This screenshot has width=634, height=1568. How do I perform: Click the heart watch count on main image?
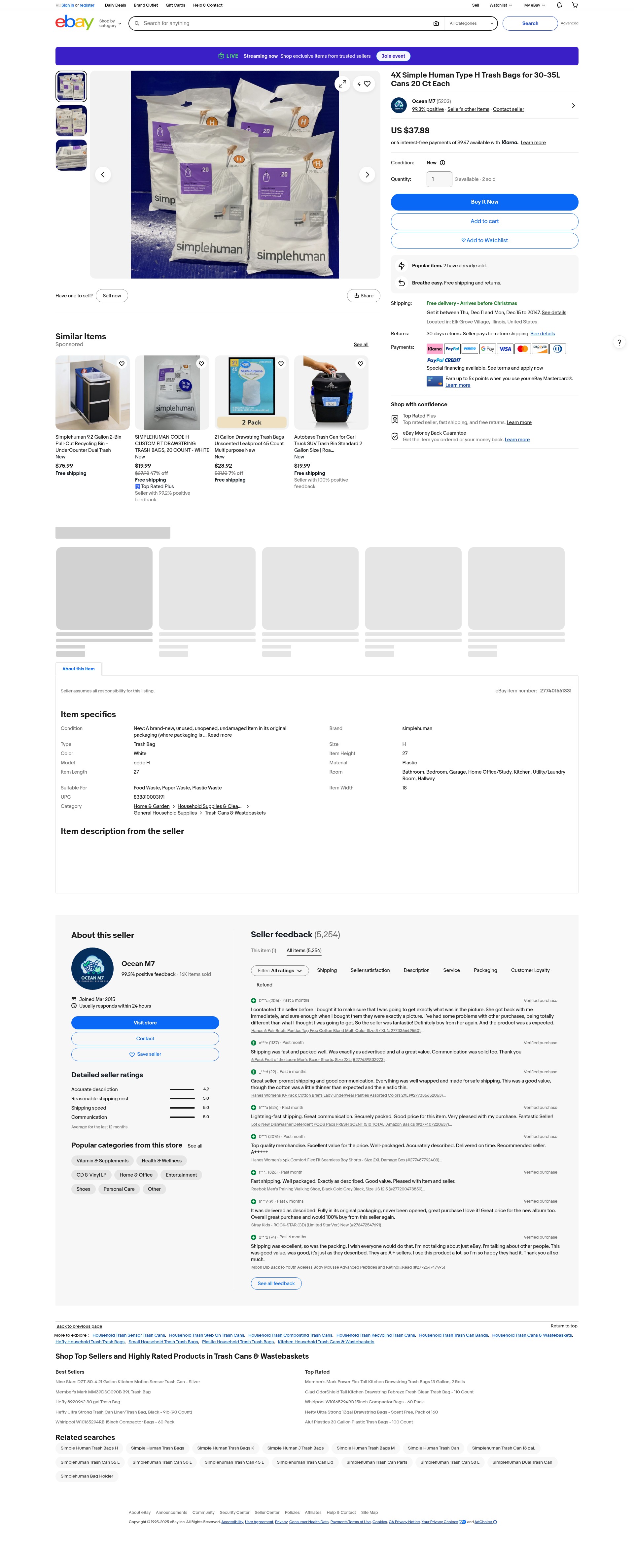tap(364, 84)
